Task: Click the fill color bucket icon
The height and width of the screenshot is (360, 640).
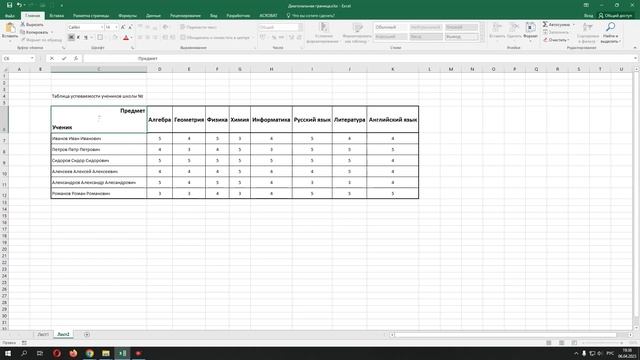Action: click(115, 37)
